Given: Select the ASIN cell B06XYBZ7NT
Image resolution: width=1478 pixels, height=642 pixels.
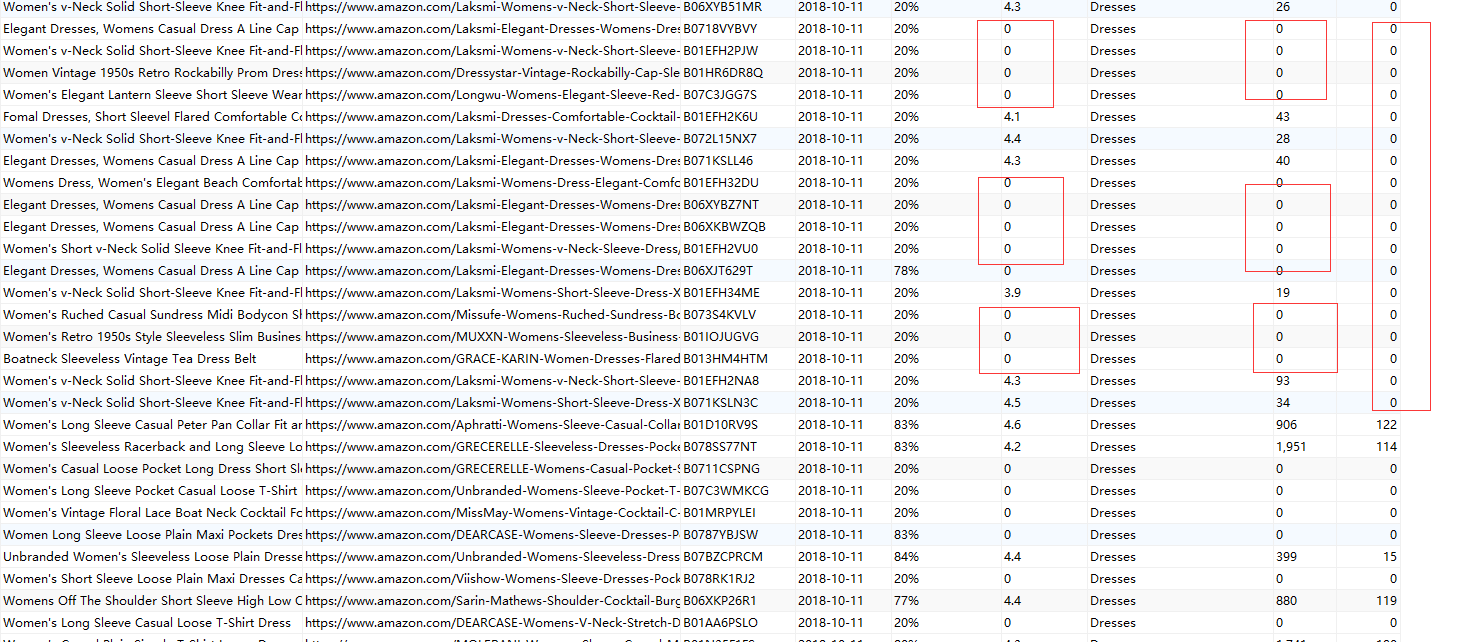Looking at the screenshot, I should point(720,204).
